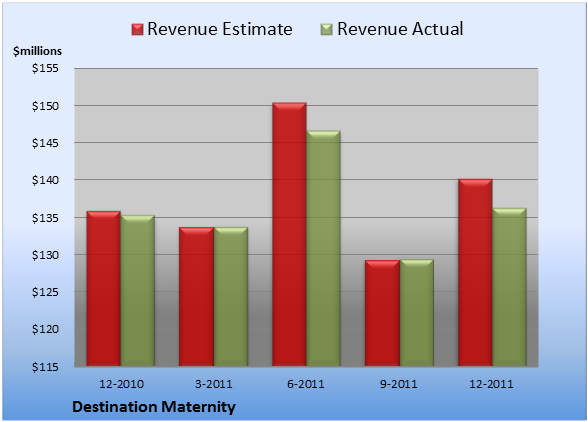Click the $125 y-axis label
The height and width of the screenshot is (422, 588).
[45, 292]
